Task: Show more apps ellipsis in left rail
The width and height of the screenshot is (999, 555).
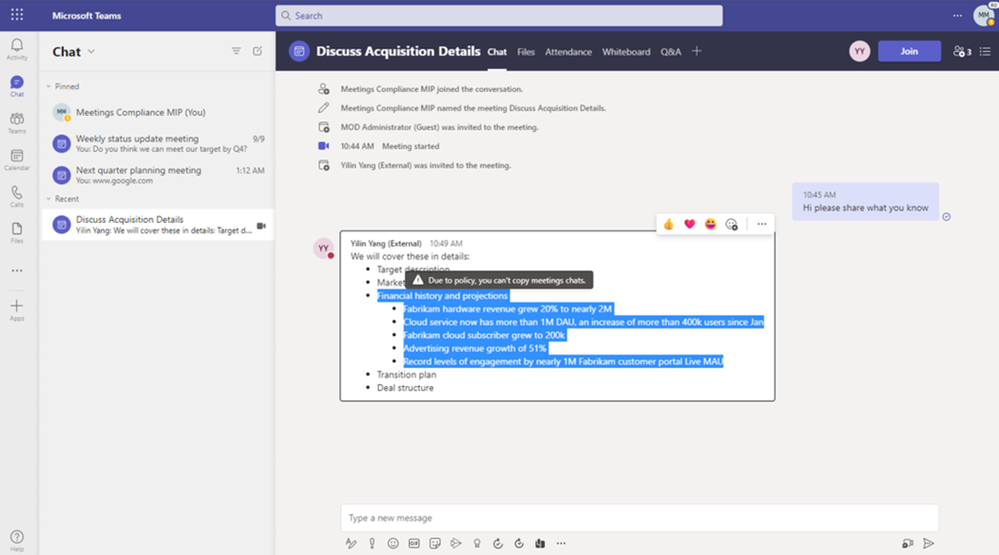Action: 17,270
